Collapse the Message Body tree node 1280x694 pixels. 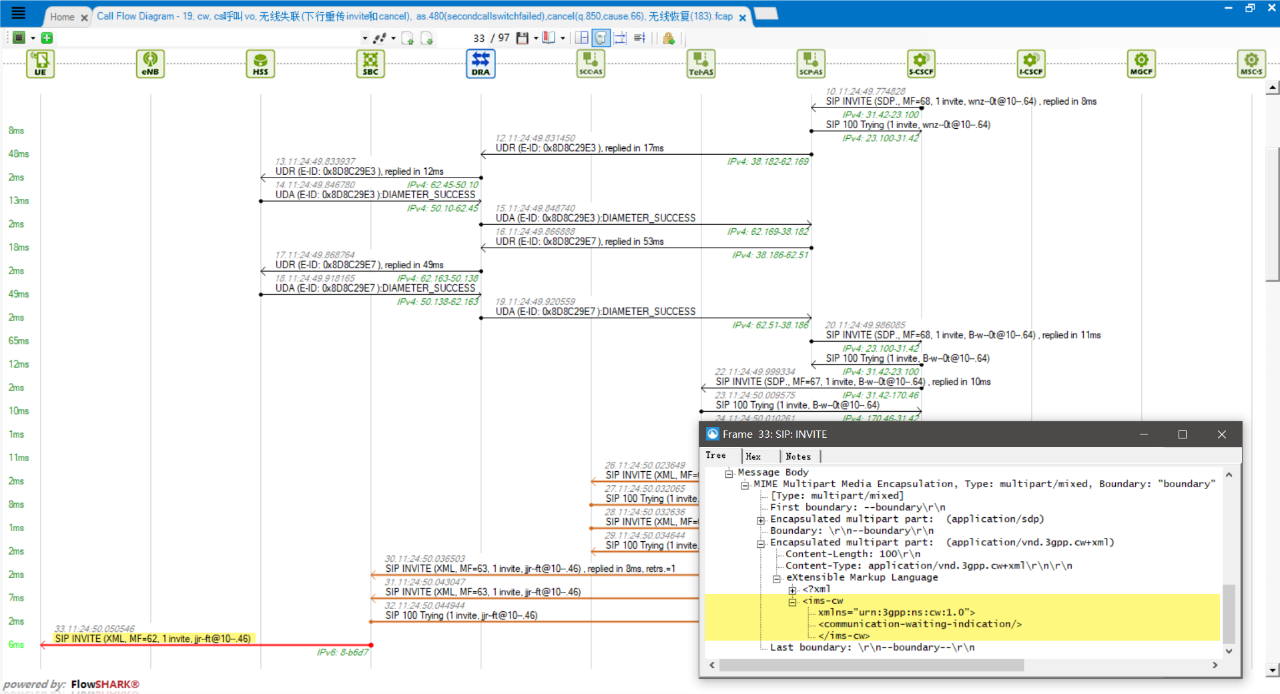pyautogui.click(x=729, y=472)
